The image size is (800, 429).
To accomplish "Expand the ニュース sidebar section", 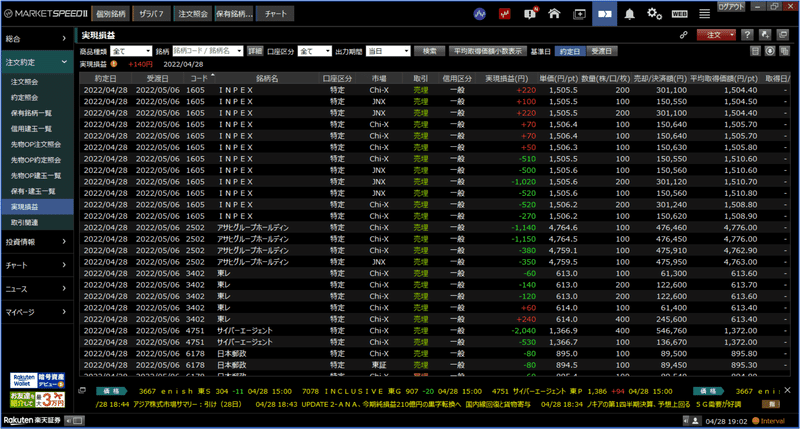I will 37,289.
